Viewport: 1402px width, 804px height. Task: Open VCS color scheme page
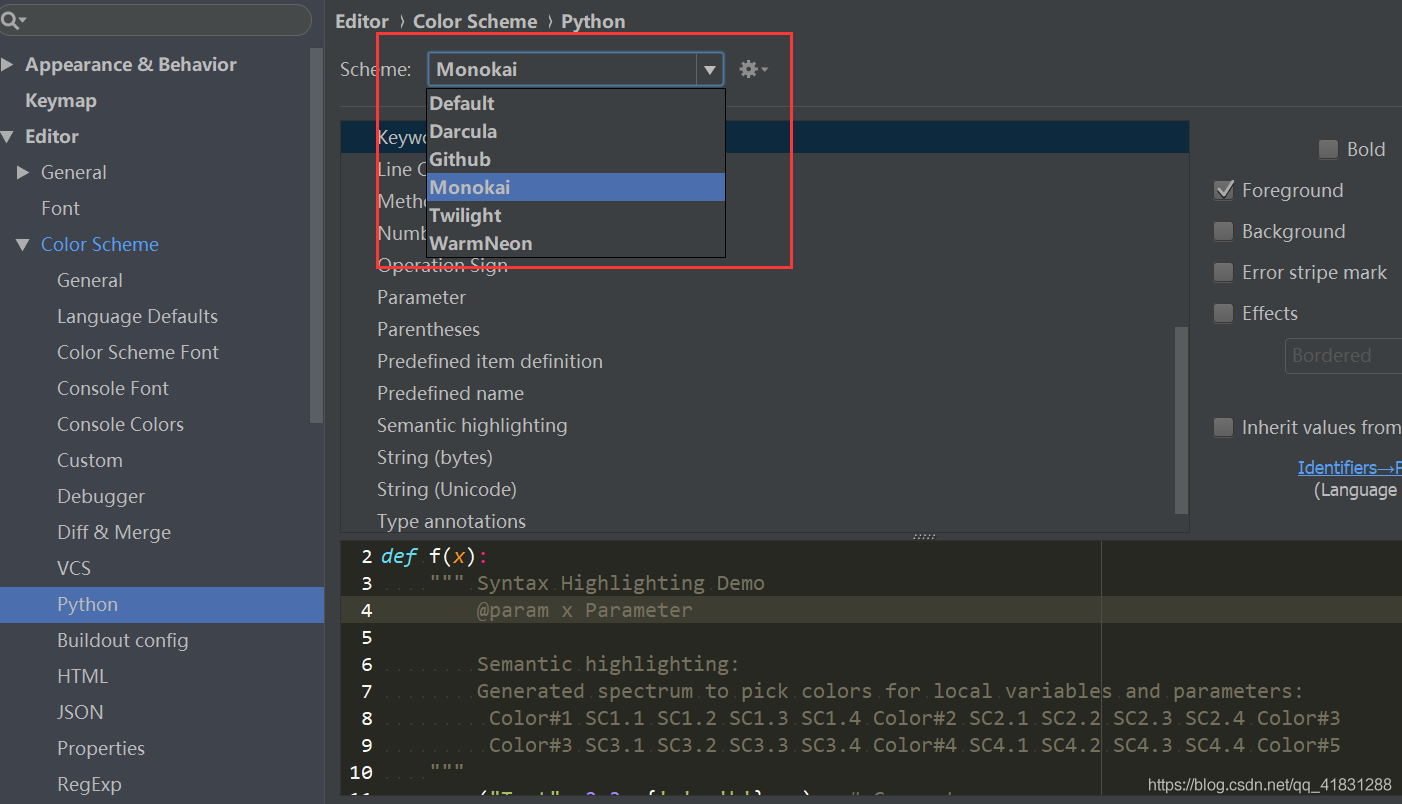coord(74,568)
